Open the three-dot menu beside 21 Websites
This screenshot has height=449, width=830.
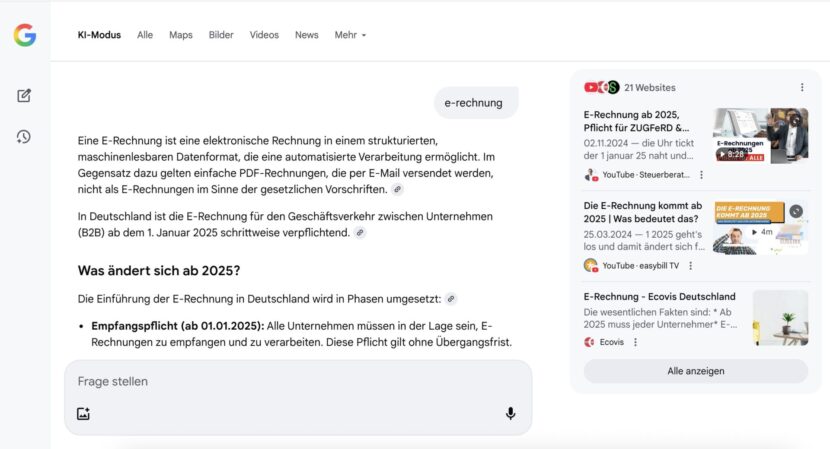pos(802,88)
